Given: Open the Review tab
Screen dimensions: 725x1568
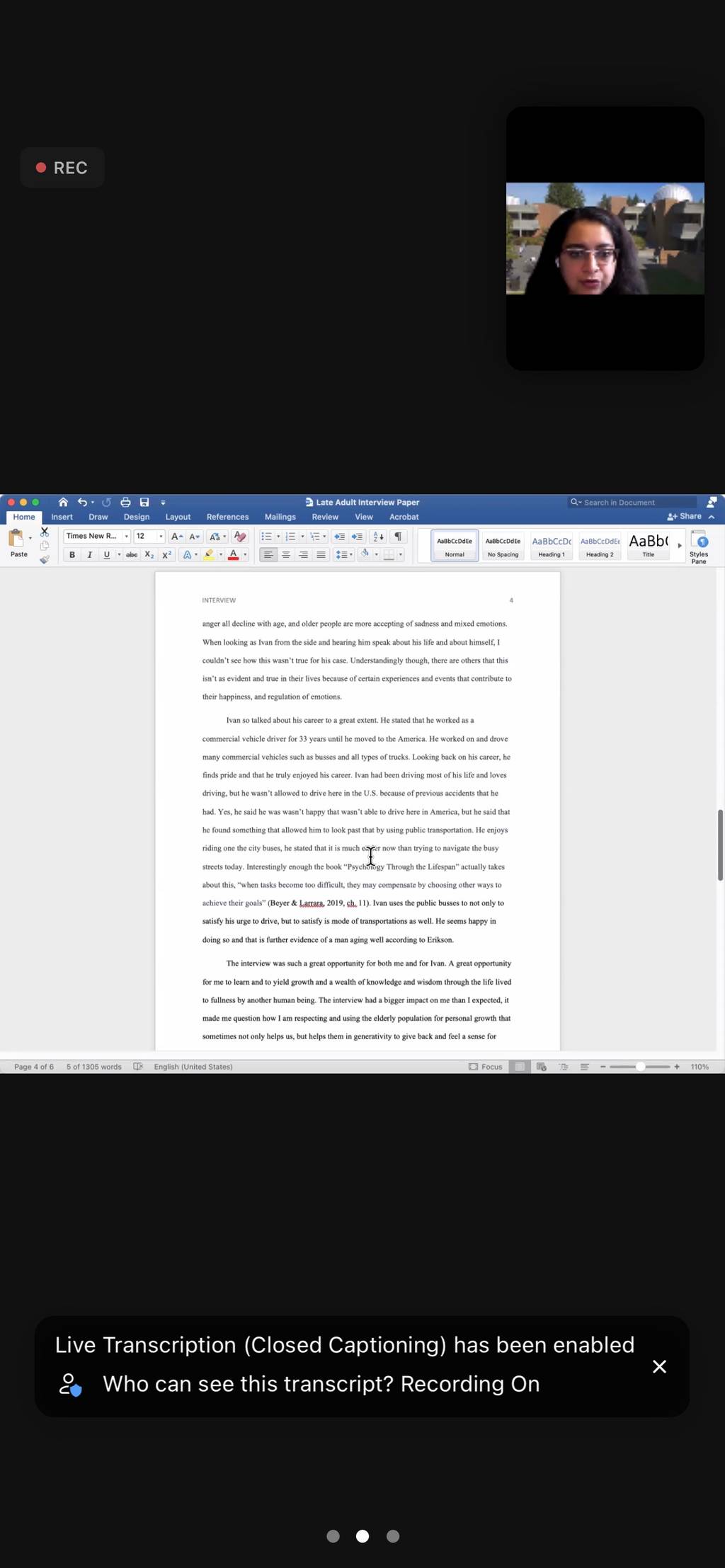Looking at the screenshot, I should [325, 517].
